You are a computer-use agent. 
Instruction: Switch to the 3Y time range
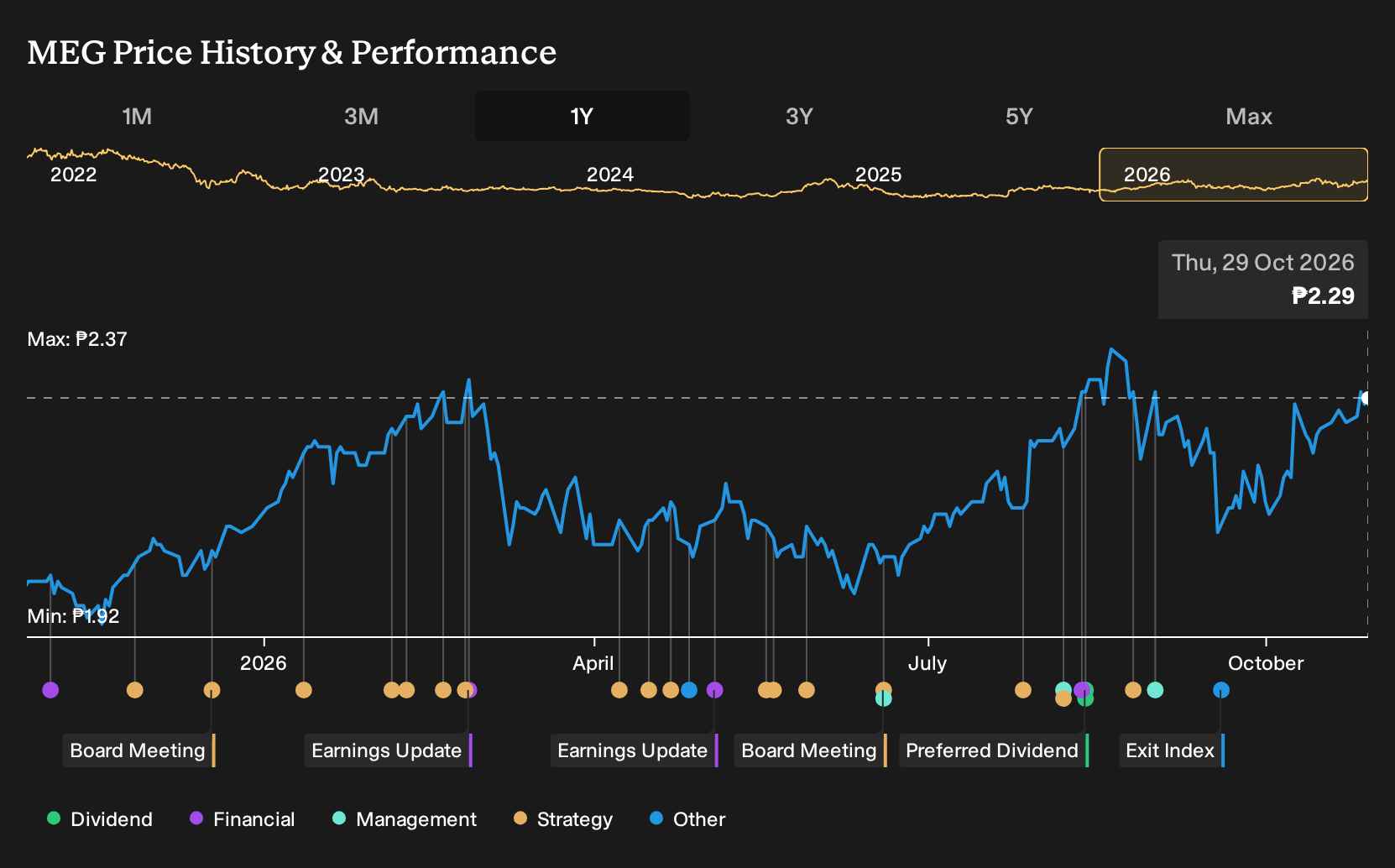click(799, 116)
